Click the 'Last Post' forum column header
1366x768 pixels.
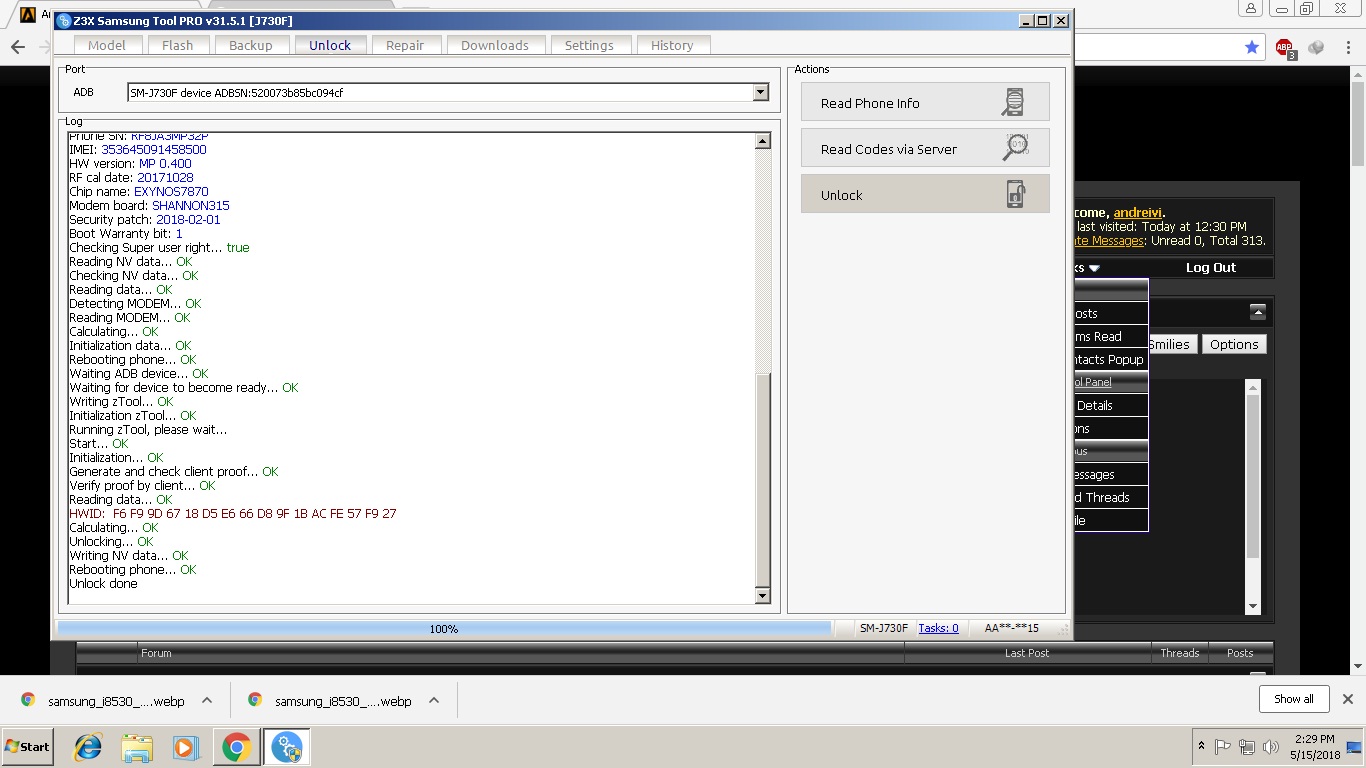pos(1027,653)
